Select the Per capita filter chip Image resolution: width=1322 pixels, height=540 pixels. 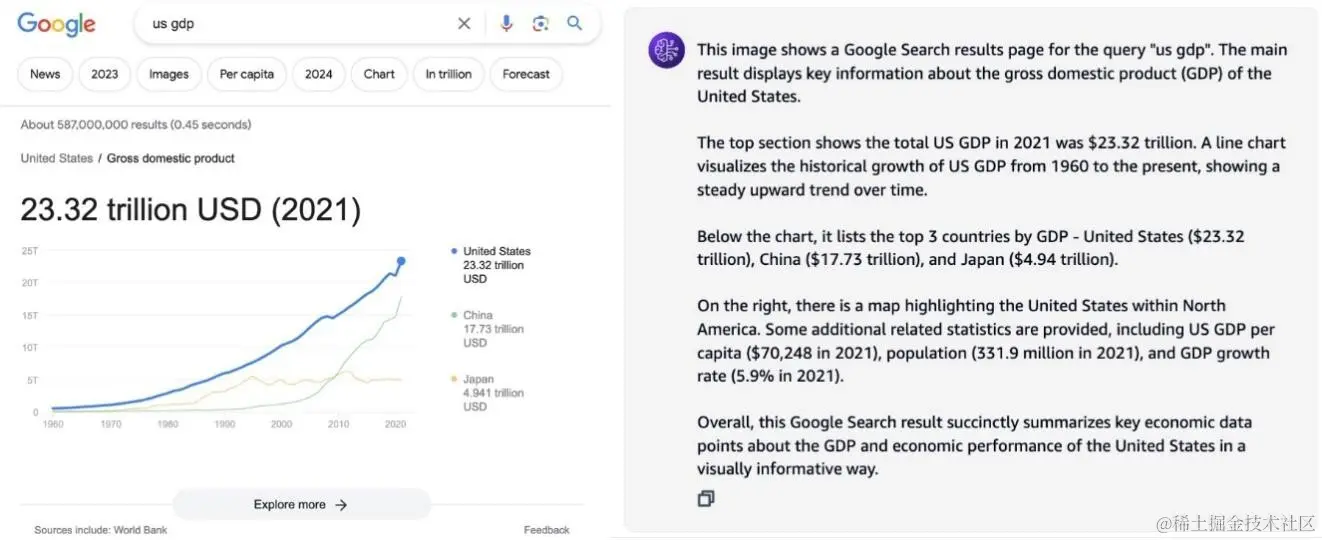coord(247,74)
